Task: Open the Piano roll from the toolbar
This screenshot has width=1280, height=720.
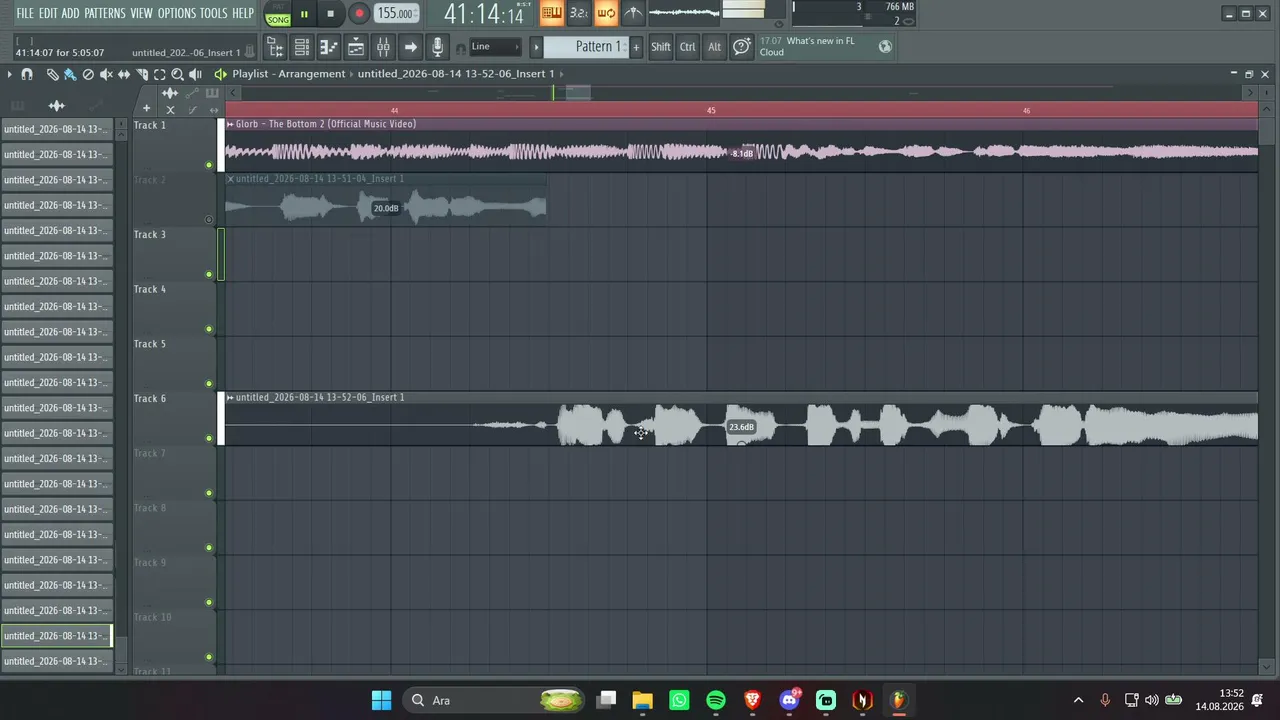Action: pos(328,47)
